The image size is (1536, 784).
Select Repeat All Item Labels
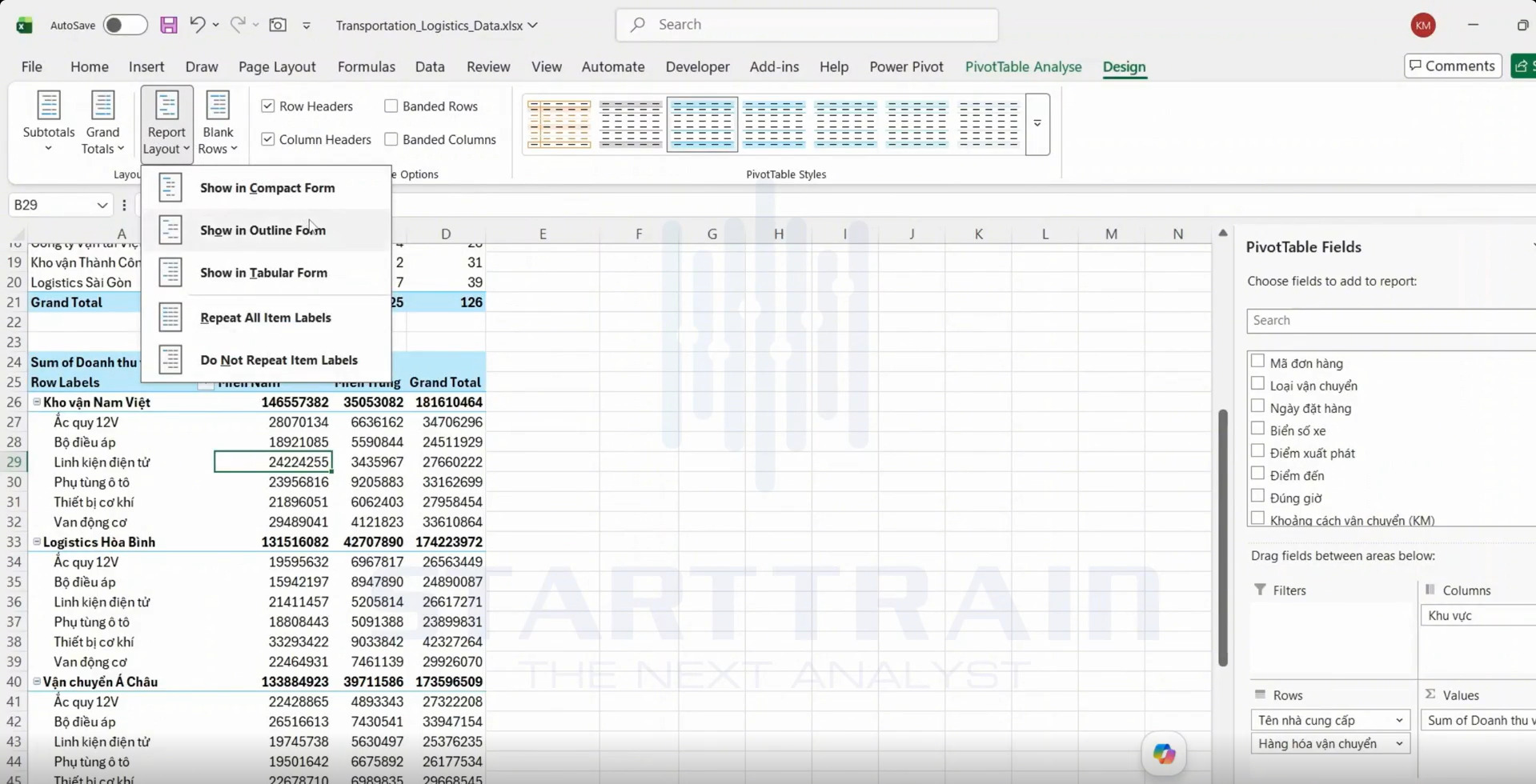tap(267, 318)
